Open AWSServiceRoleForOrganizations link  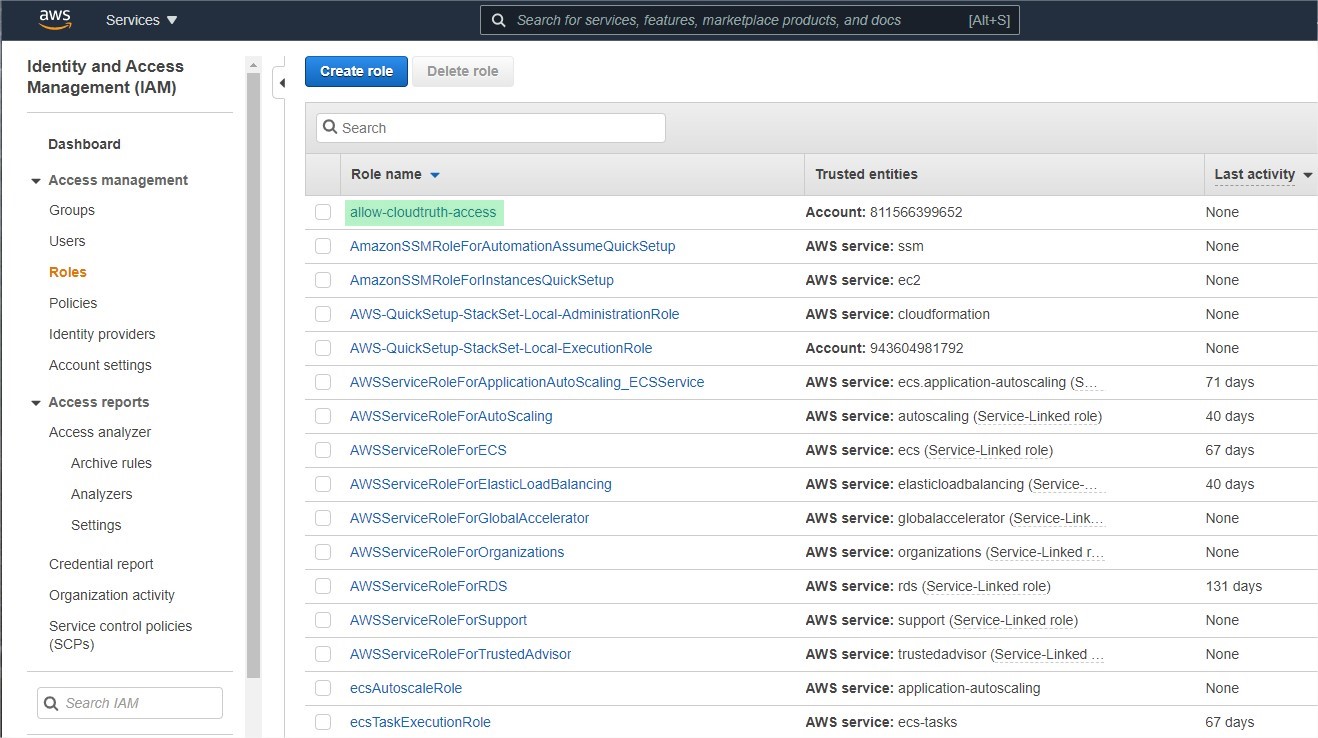click(457, 552)
